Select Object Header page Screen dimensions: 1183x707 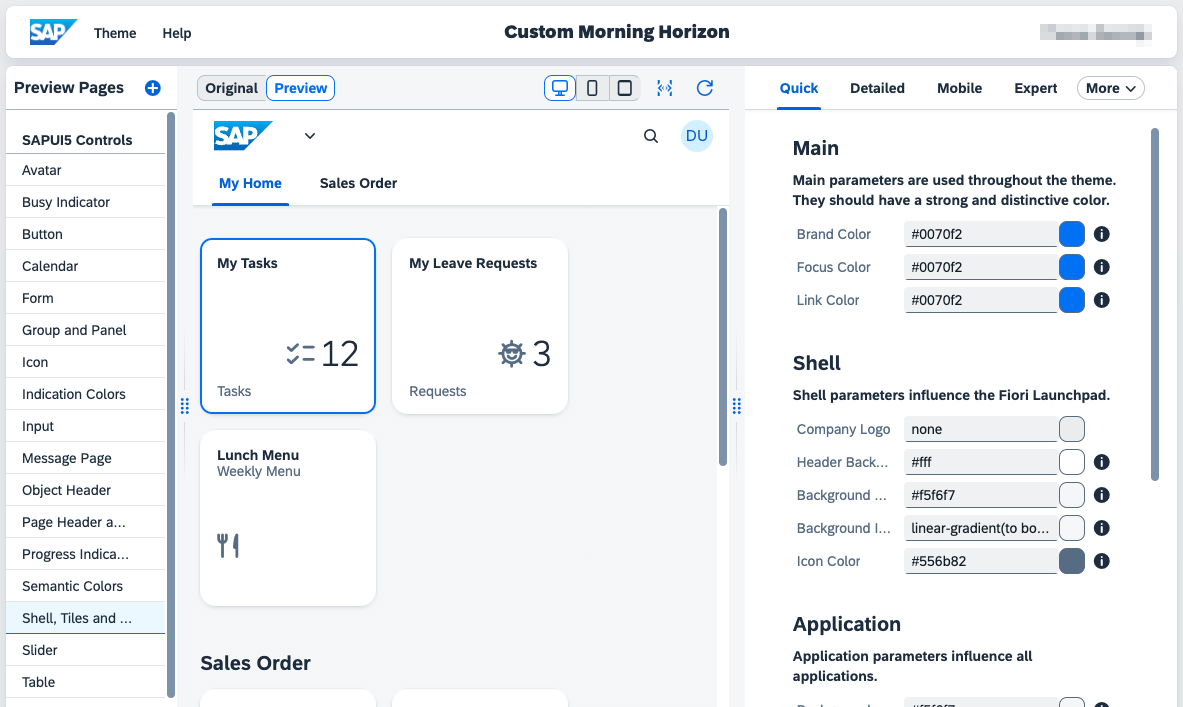click(85, 490)
